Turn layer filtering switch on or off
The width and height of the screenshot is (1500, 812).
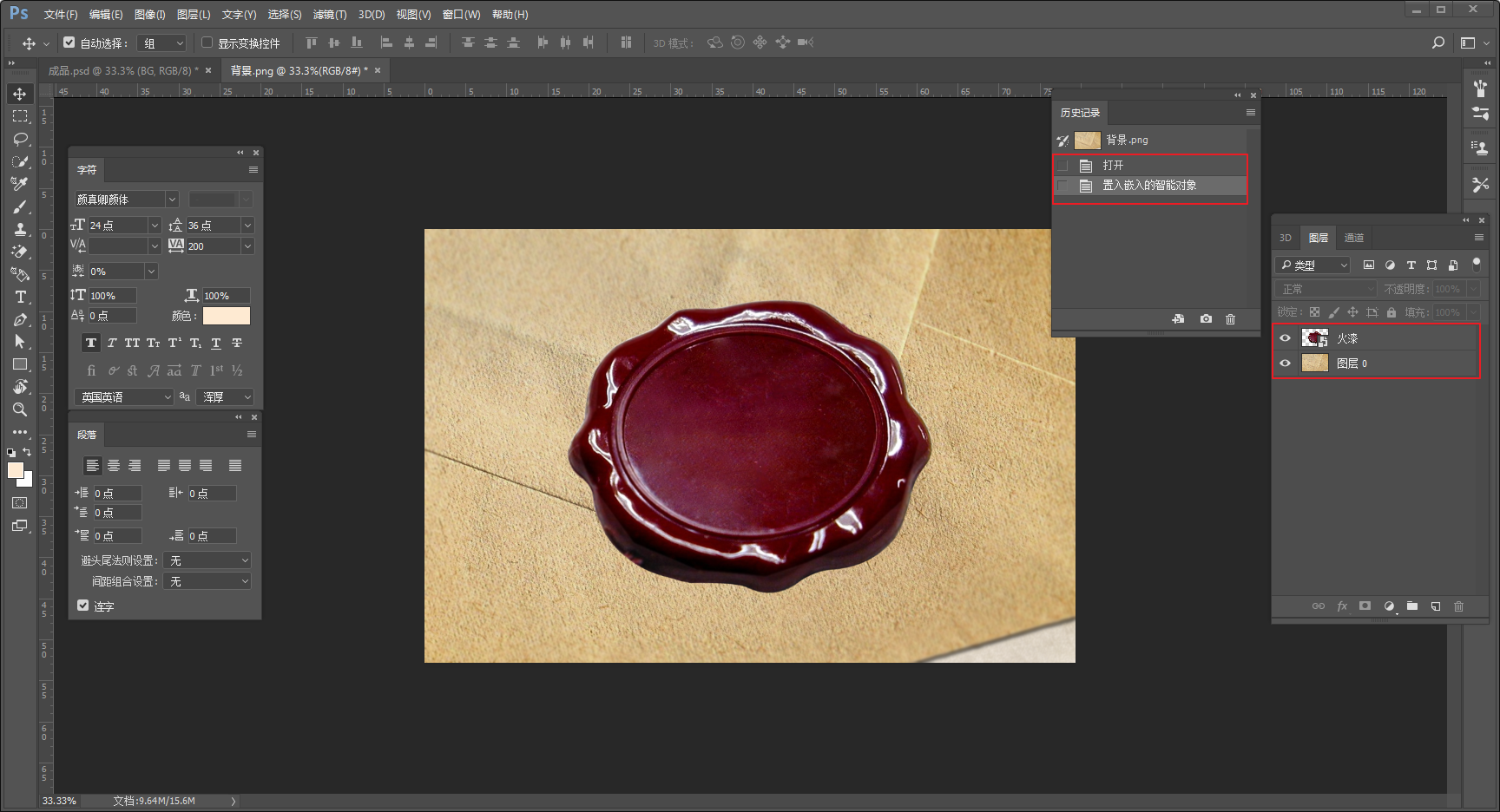click(x=1476, y=264)
